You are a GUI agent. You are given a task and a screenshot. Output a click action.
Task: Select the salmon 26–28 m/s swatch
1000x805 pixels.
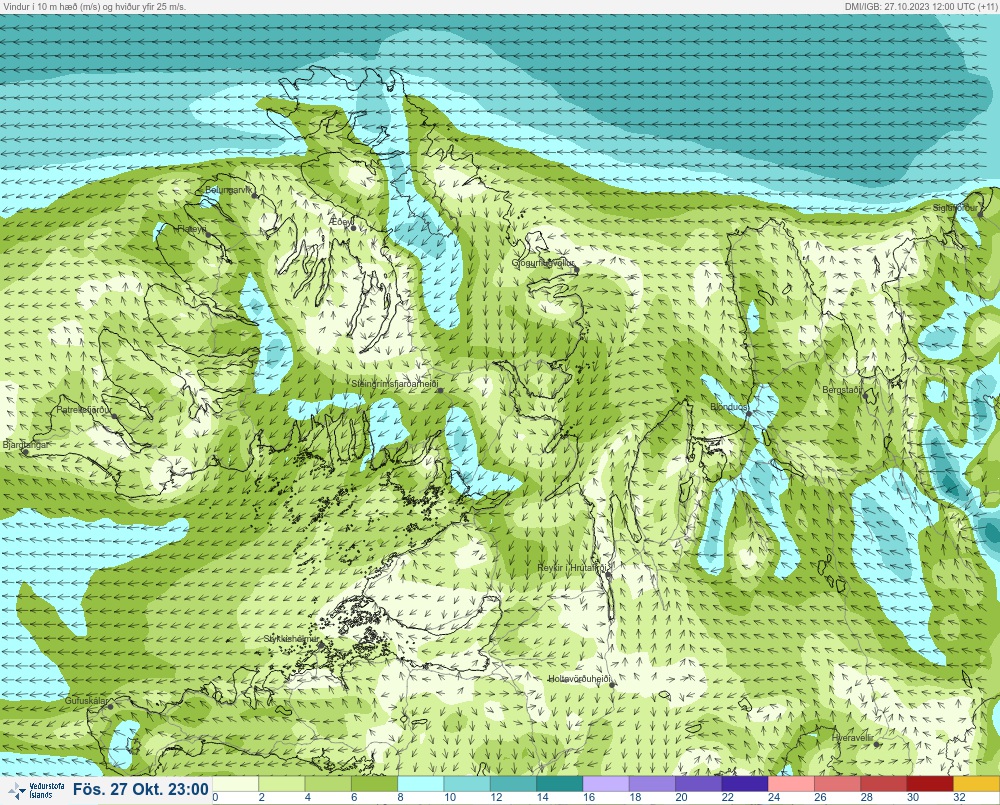[x=837, y=784]
